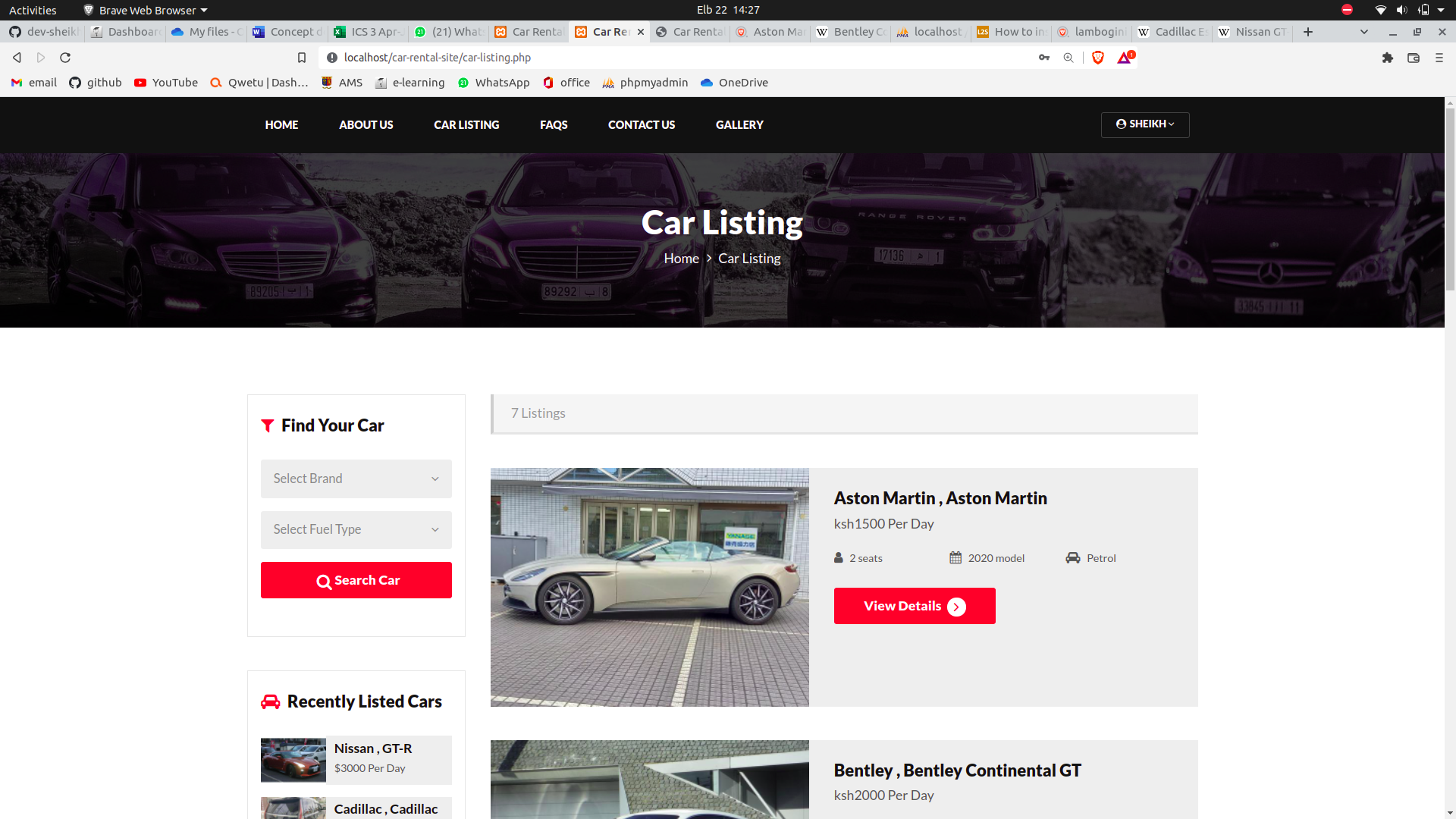This screenshot has height=819, width=1456.
Task: Open a new browser tab
Action: (x=1307, y=32)
